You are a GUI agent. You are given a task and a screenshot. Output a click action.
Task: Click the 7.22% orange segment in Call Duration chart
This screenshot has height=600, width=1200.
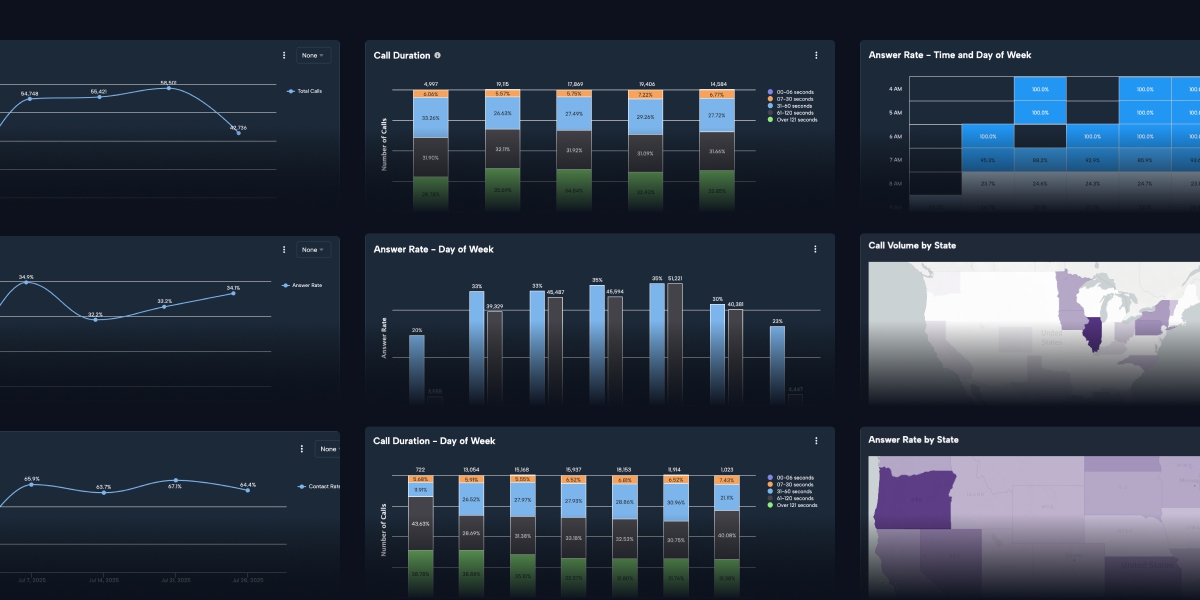point(645,95)
